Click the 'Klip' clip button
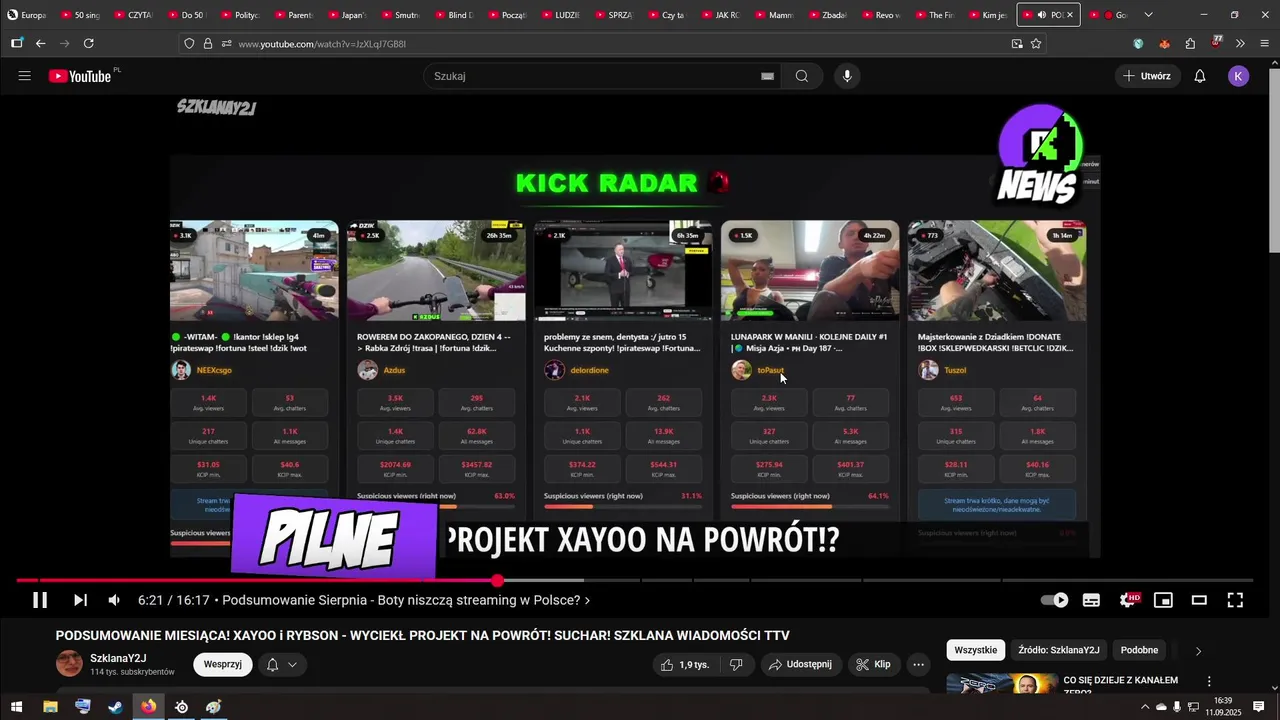1280x720 pixels. 872,664
